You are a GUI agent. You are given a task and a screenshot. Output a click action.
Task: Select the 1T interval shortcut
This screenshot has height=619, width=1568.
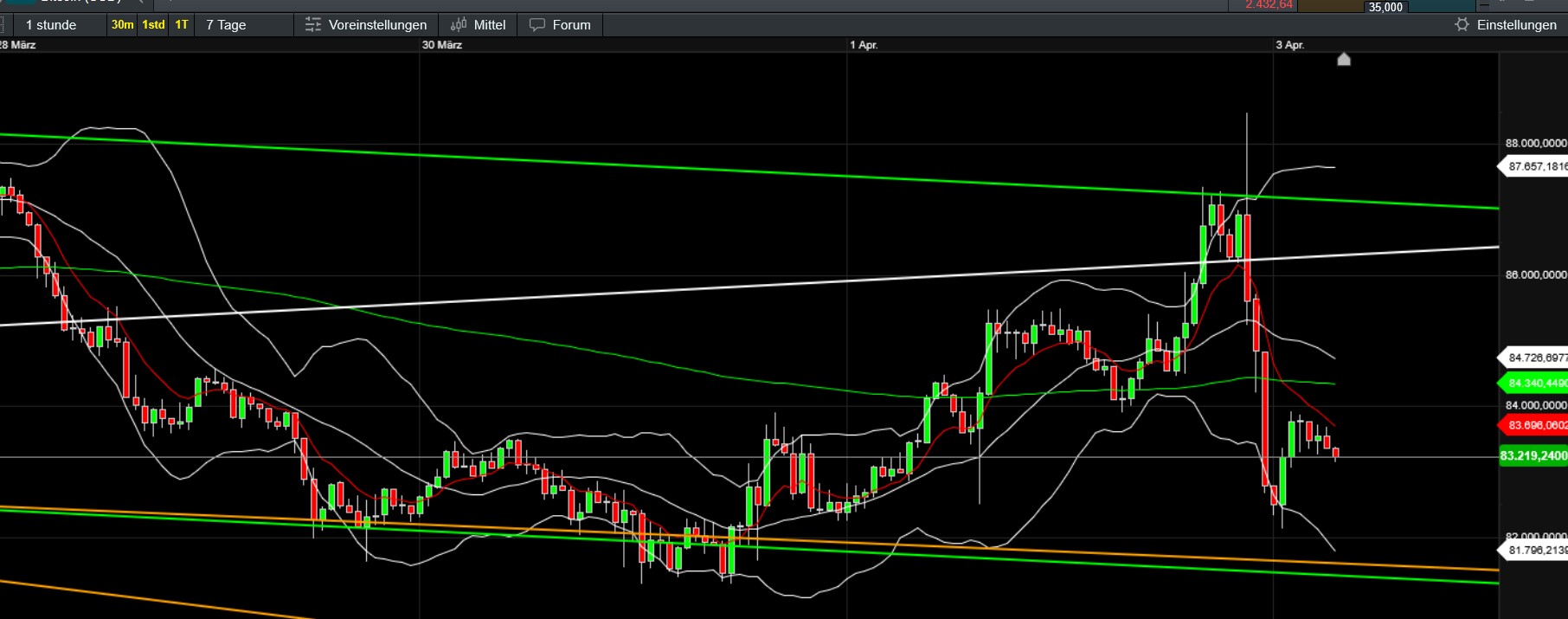tap(182, 25)
